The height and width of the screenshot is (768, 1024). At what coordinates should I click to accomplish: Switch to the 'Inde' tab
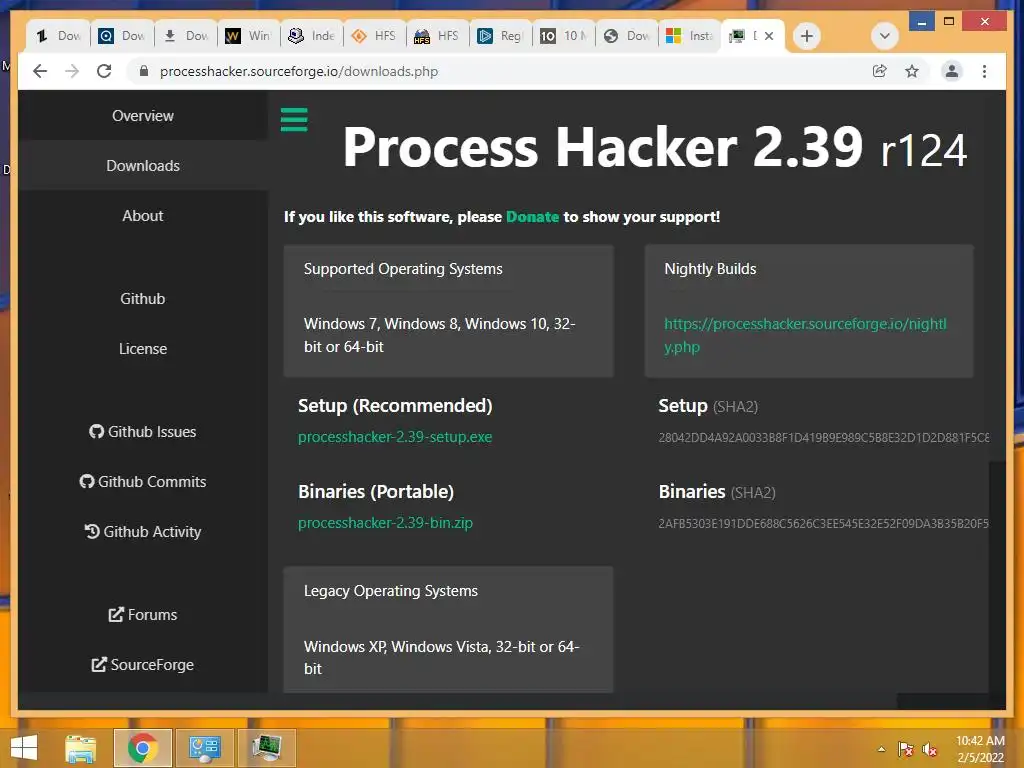(312, 36)
